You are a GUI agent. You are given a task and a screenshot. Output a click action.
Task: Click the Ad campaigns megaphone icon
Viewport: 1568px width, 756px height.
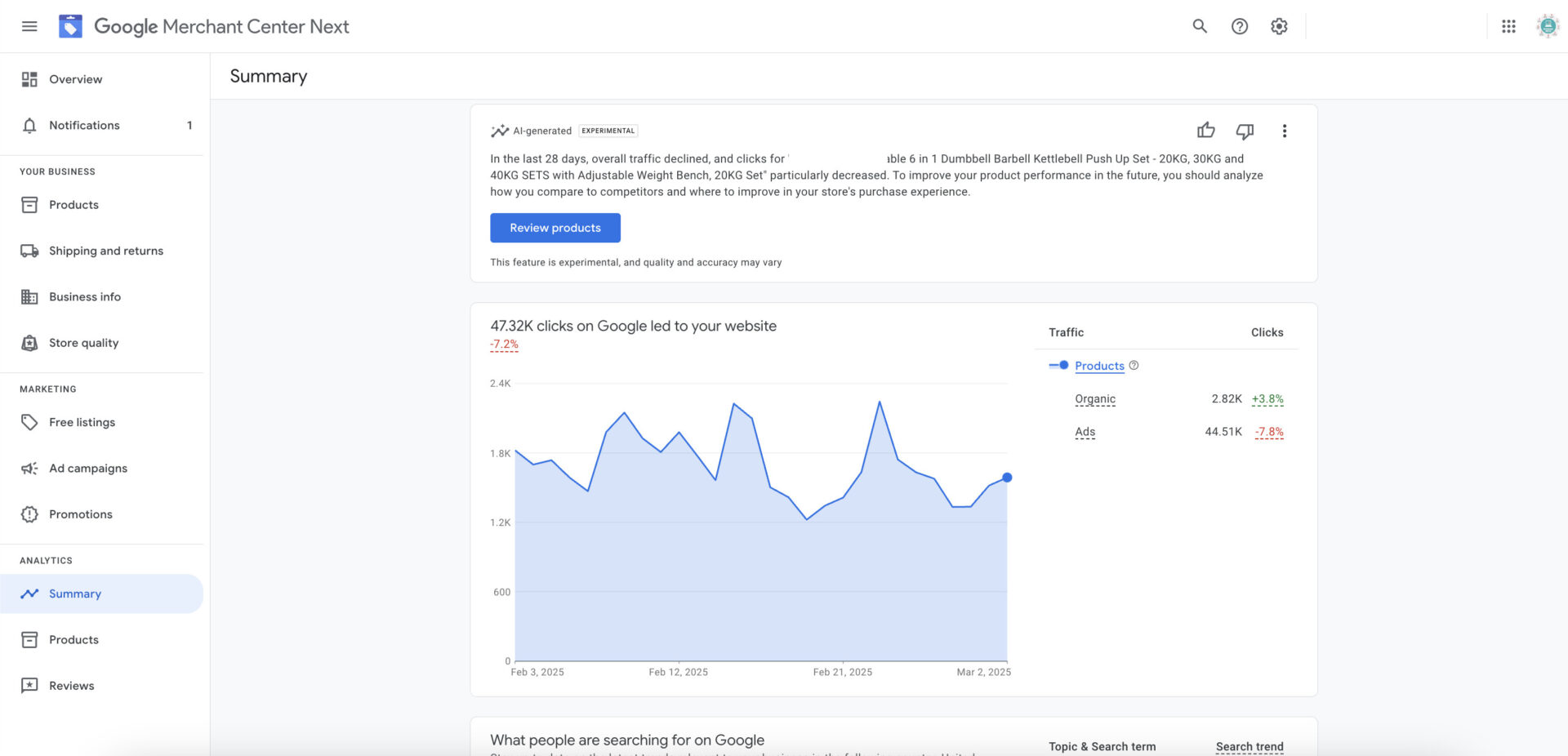(x=29, y=468)
